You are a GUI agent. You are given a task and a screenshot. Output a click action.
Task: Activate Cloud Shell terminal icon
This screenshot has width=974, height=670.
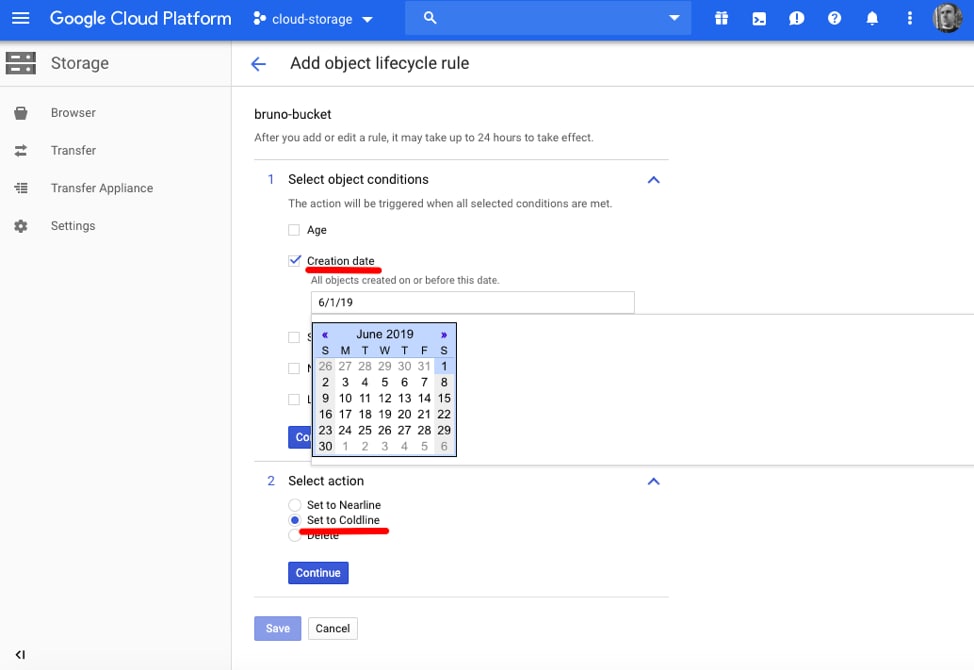[759, 18]
